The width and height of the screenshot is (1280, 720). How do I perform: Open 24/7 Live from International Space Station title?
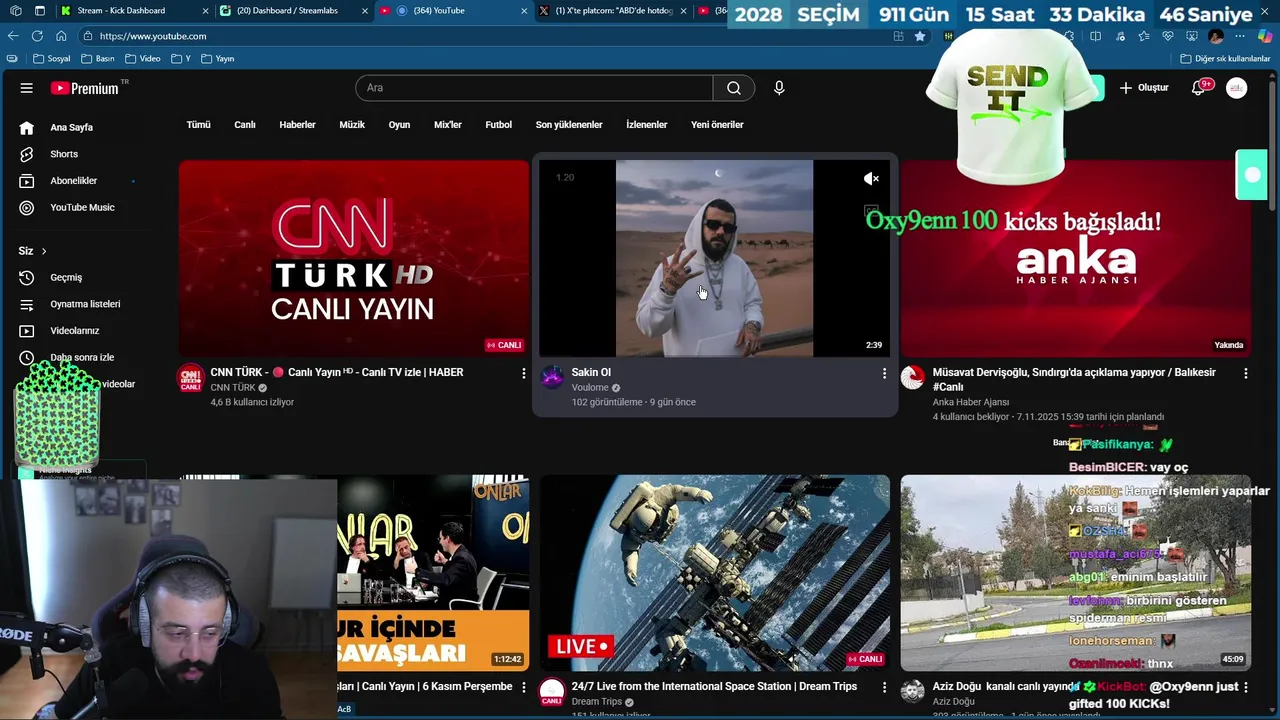[714, 687]
